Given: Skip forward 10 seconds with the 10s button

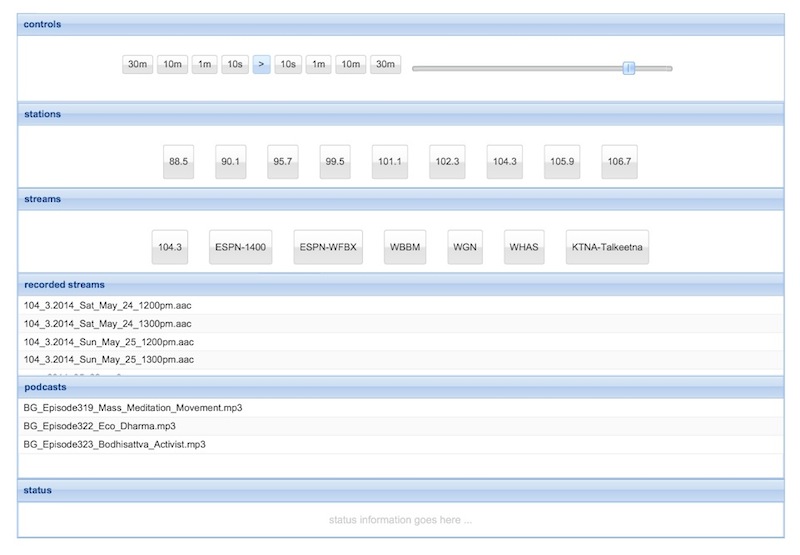Looking at the screenshot, I should 288,64.
